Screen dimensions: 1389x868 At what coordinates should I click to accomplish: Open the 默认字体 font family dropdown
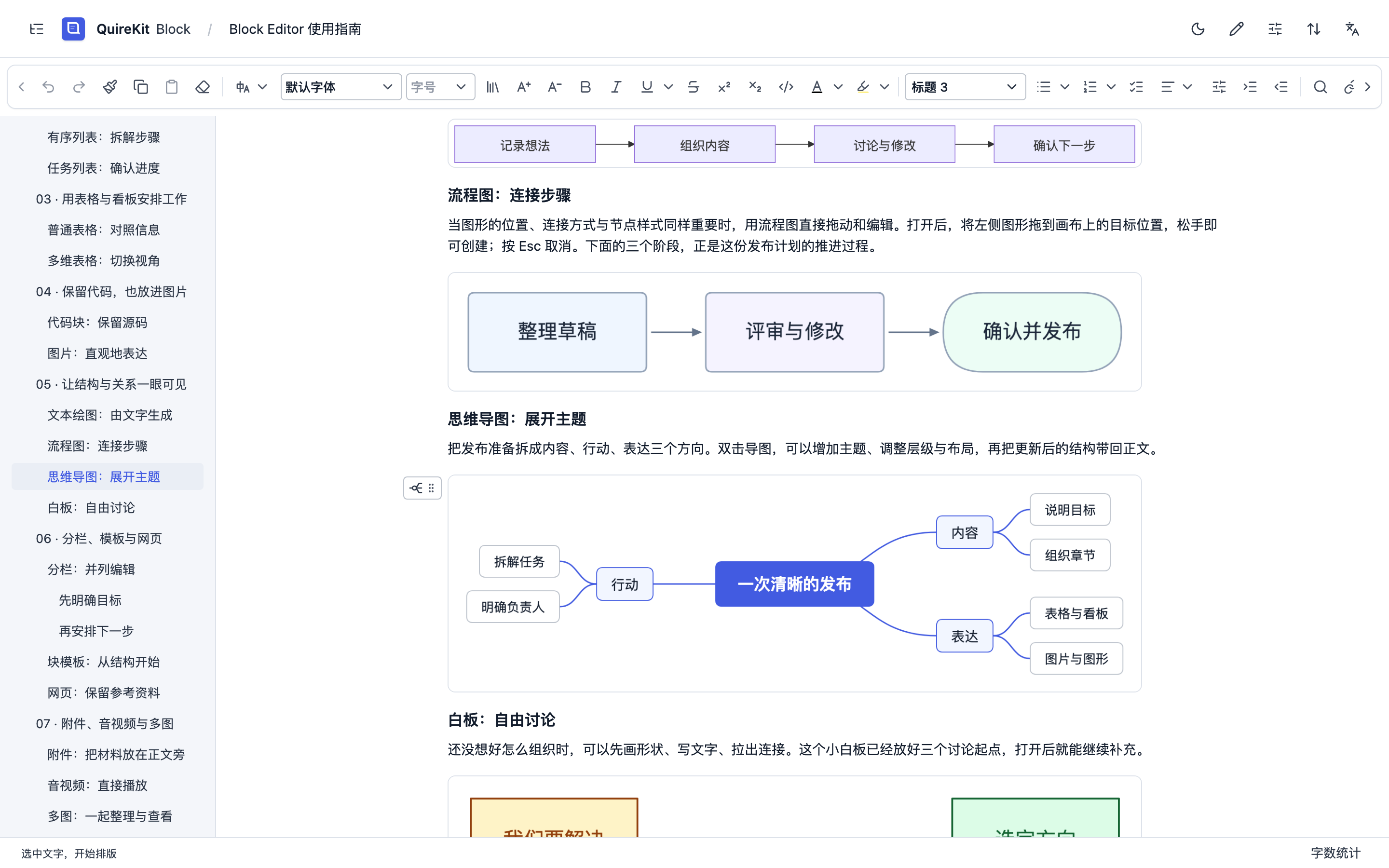(x=340, y=87)
